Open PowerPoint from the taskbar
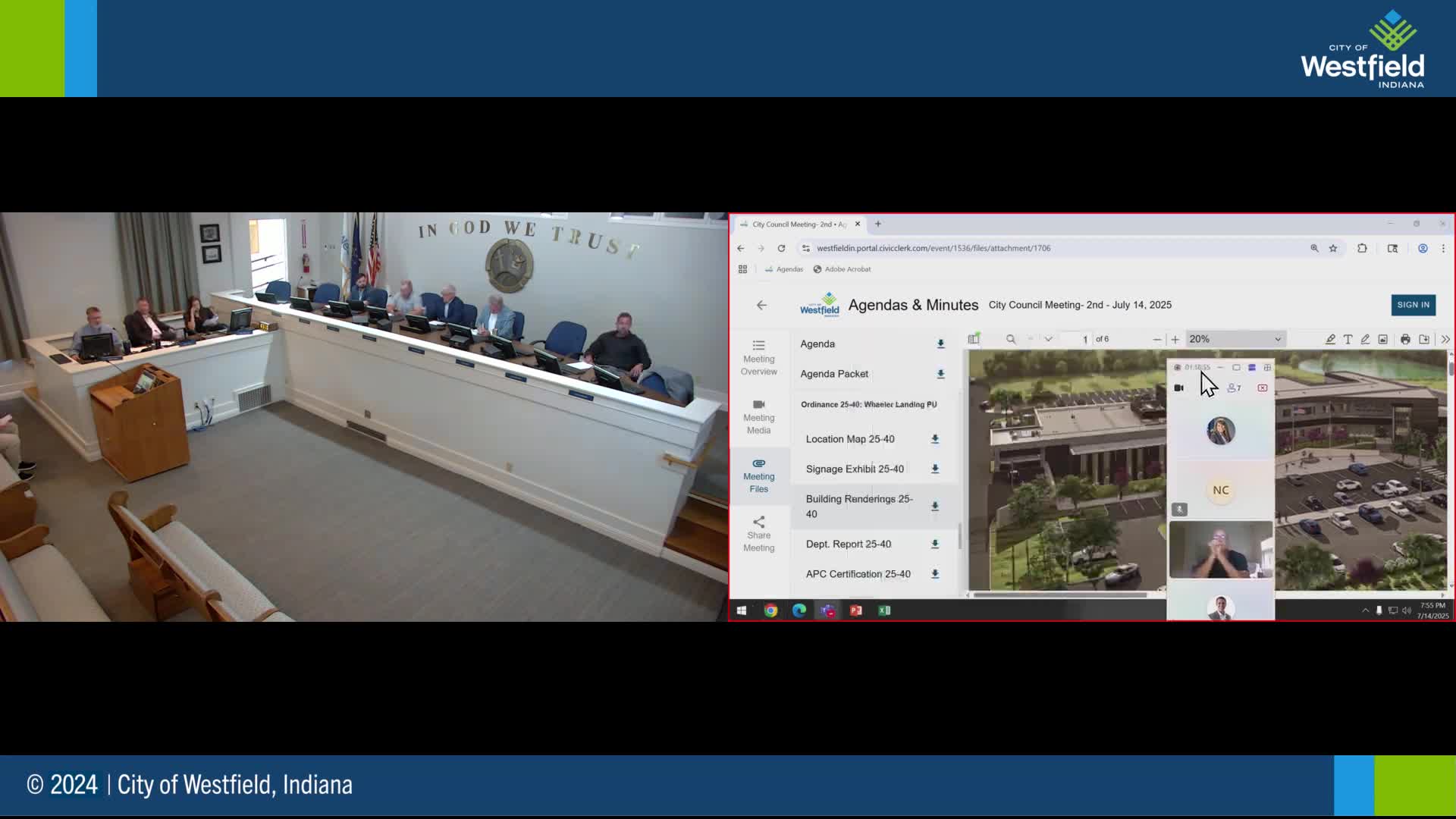 [856, 610]
